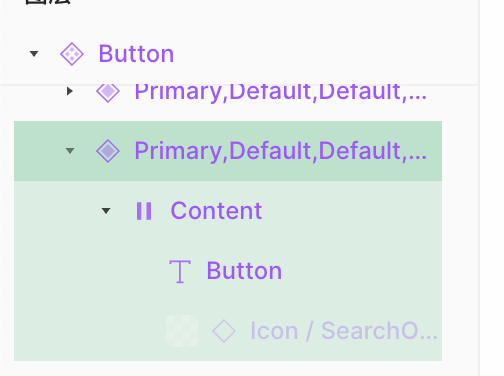Click the variant icon of the collapsed Primary row
Viewport: 504px width, 376px height.
pos(108,92)
